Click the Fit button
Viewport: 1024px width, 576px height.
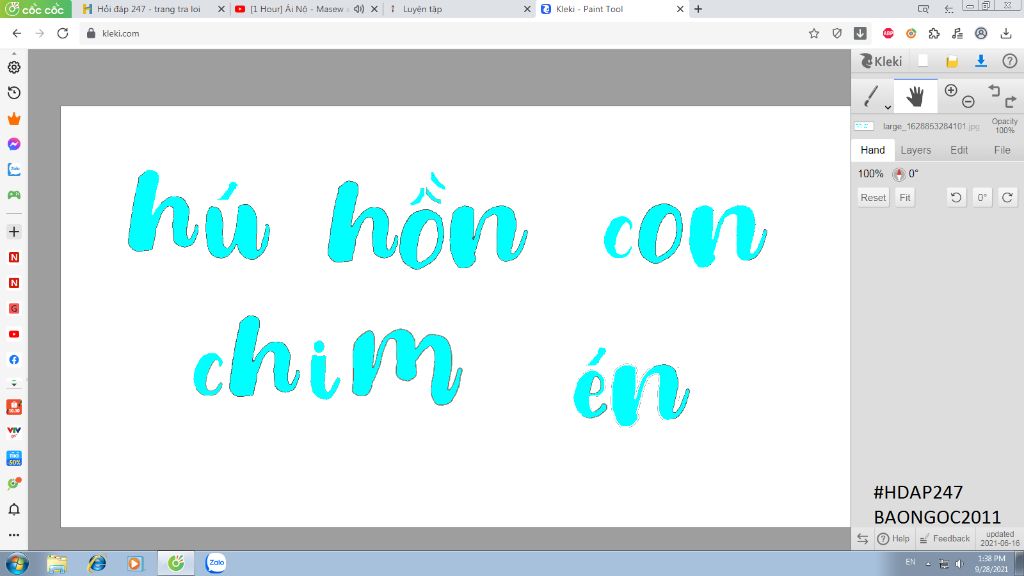click(x=904, y=198)
